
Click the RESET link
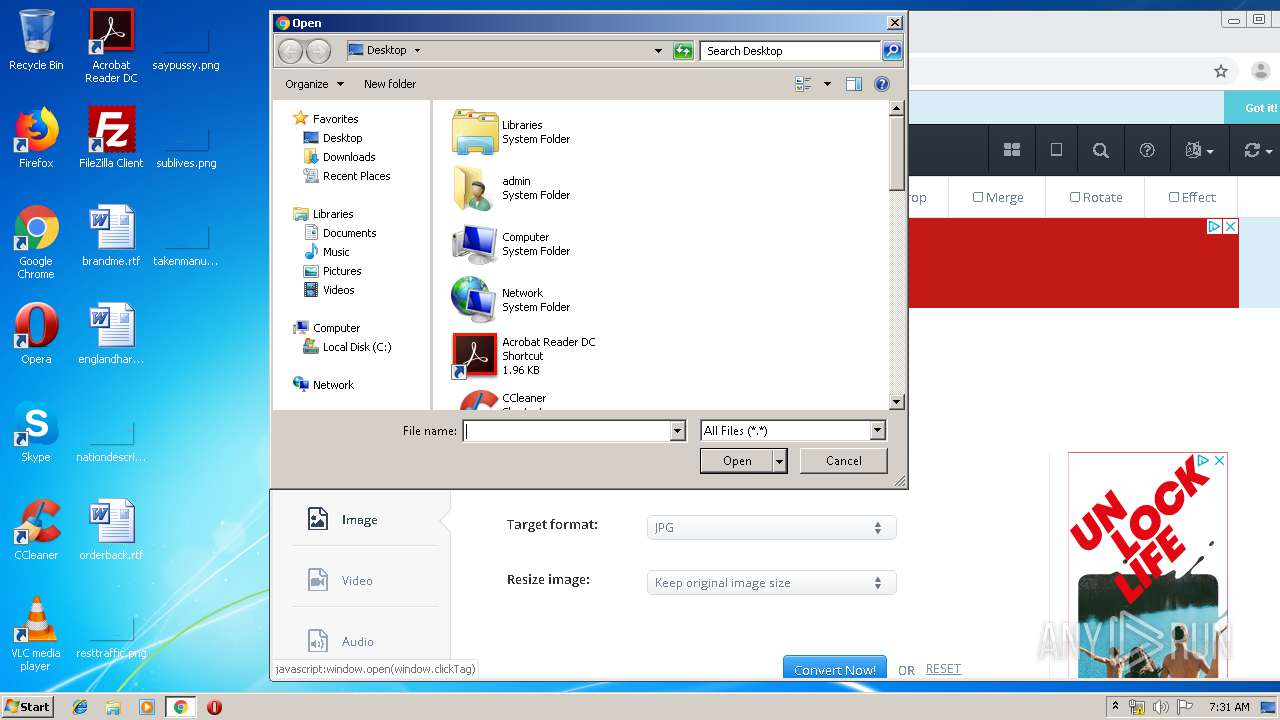tap(943, 669)
